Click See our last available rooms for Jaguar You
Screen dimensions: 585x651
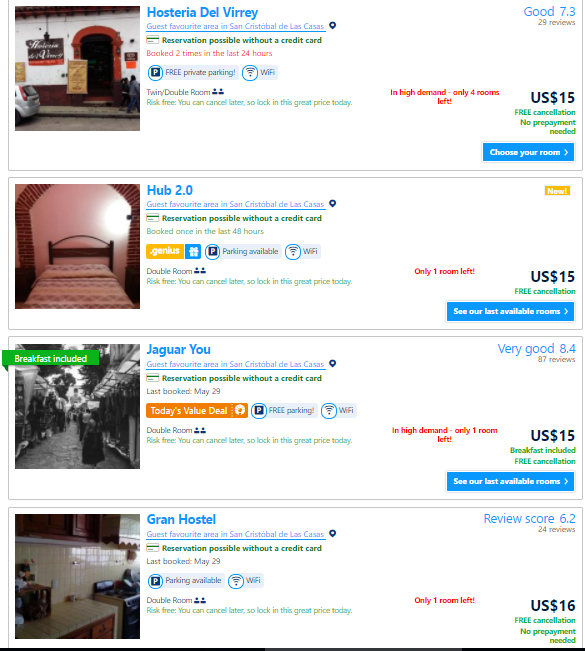pos(510,482)
